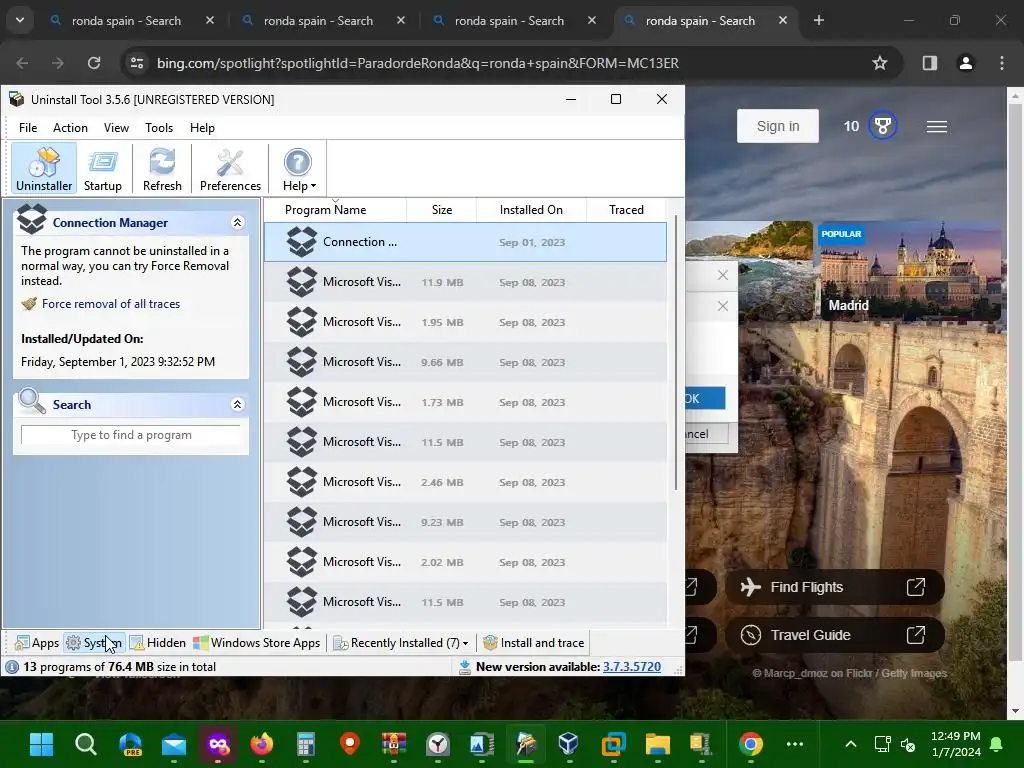
Task: Click Sign in on Bing page
Action: 777,126
